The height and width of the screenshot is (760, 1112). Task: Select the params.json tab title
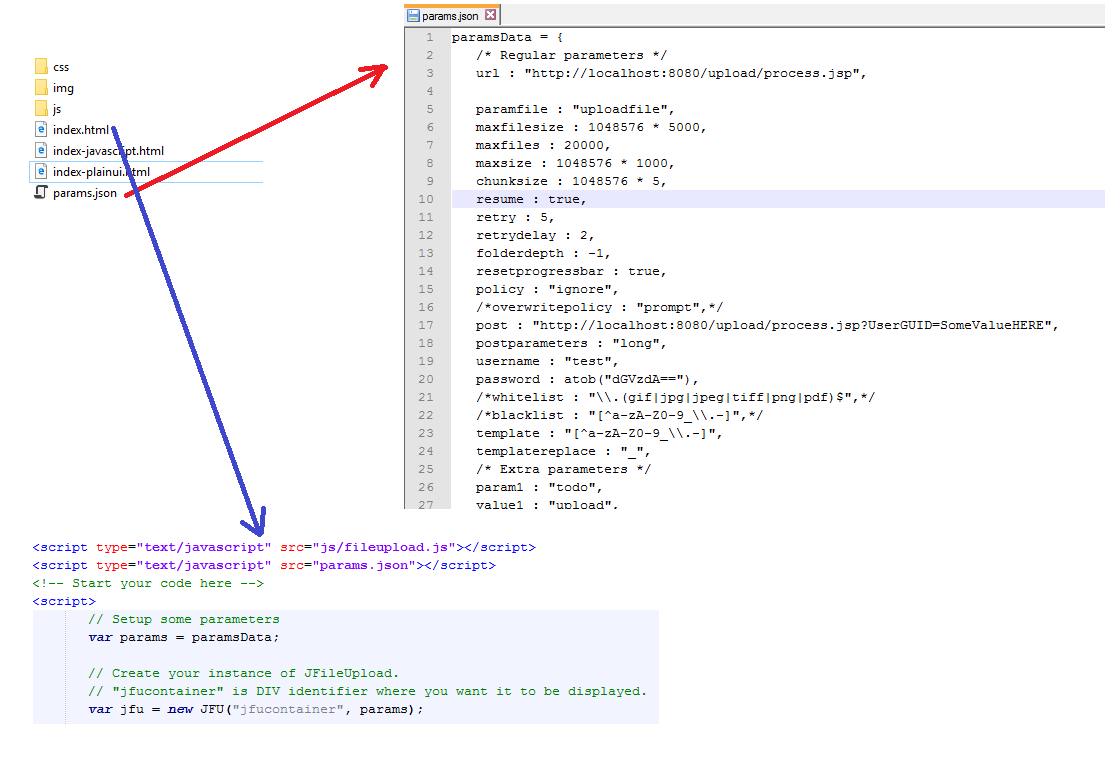click(x=450, y=16)
